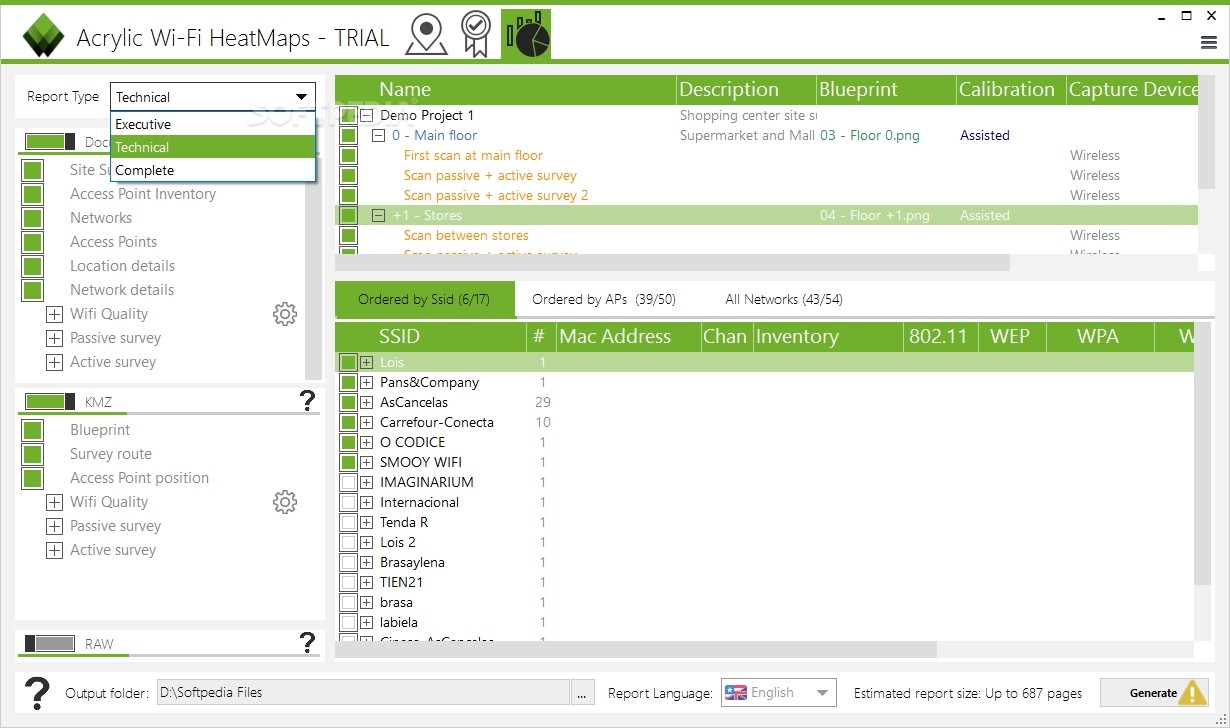Expand Passive survey in KMZ section

click(54, 526)
